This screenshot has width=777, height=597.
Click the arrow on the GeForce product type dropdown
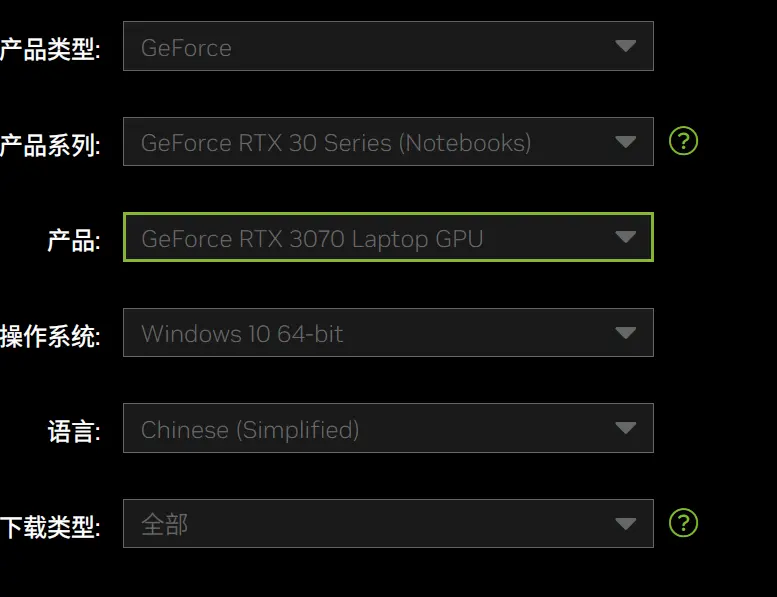625,46
